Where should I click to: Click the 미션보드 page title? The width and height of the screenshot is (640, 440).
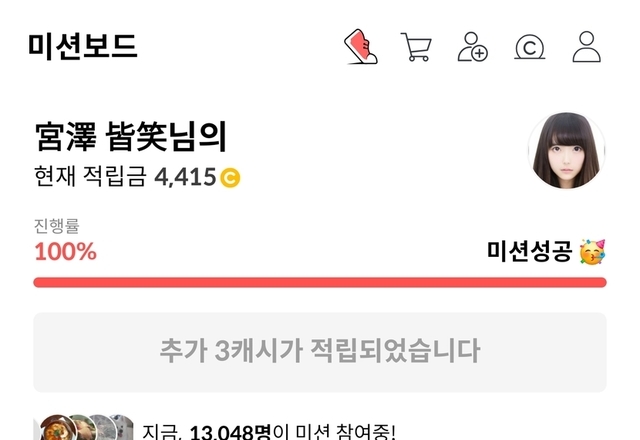click(82, 47)
